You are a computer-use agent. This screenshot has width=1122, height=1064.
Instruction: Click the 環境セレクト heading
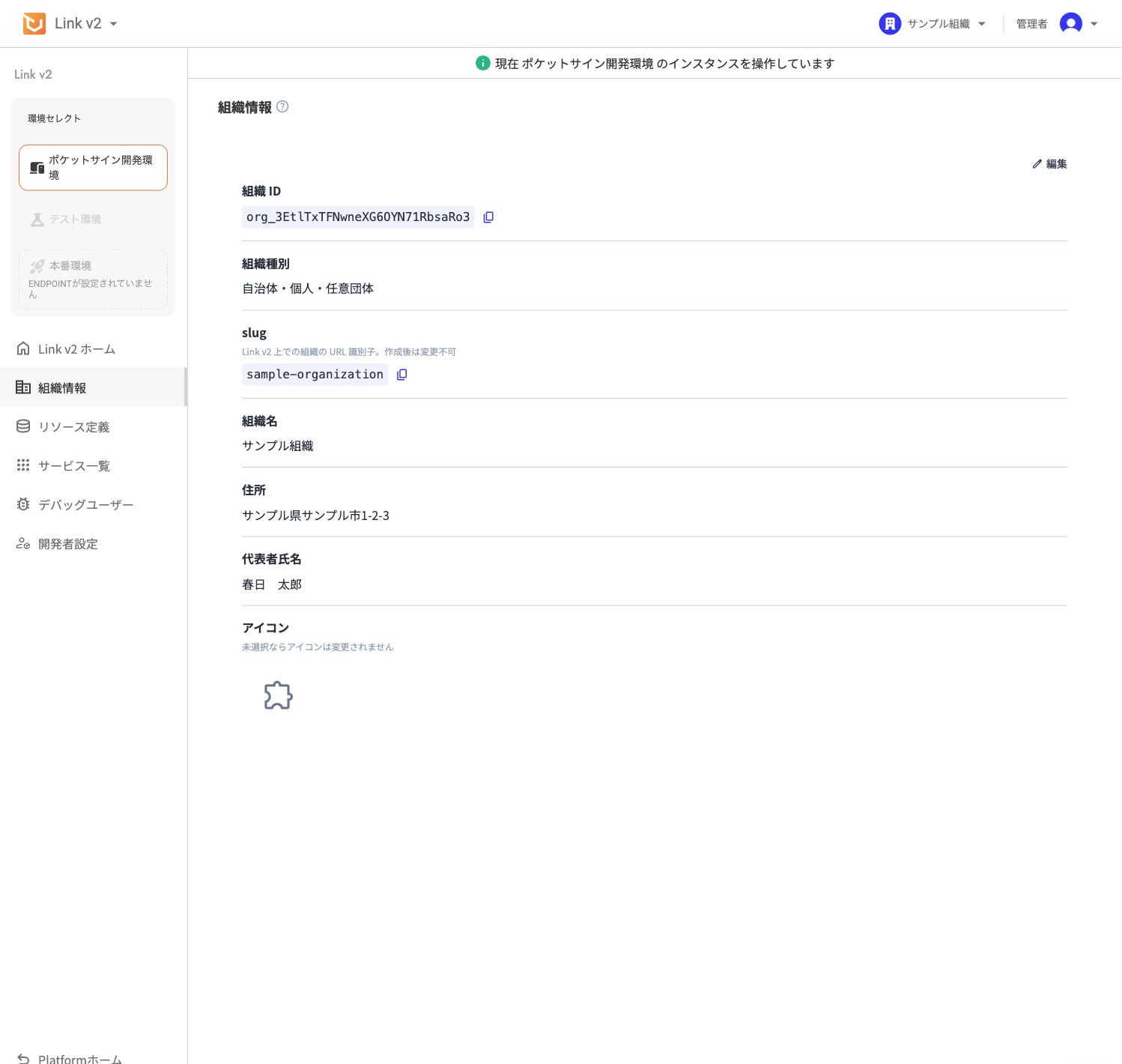point(54,118)
